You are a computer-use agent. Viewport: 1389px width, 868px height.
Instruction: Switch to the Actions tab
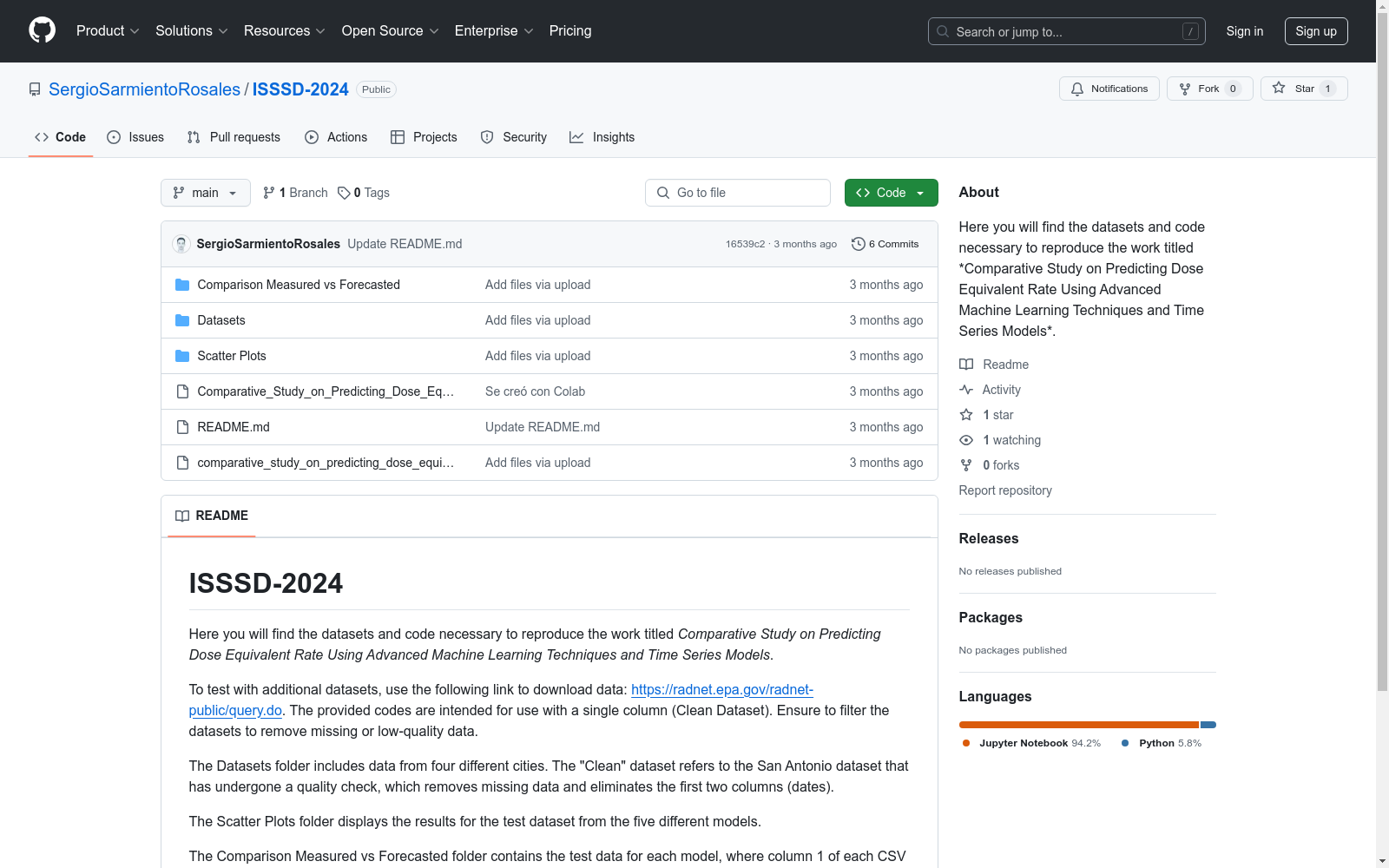[336, 137]
